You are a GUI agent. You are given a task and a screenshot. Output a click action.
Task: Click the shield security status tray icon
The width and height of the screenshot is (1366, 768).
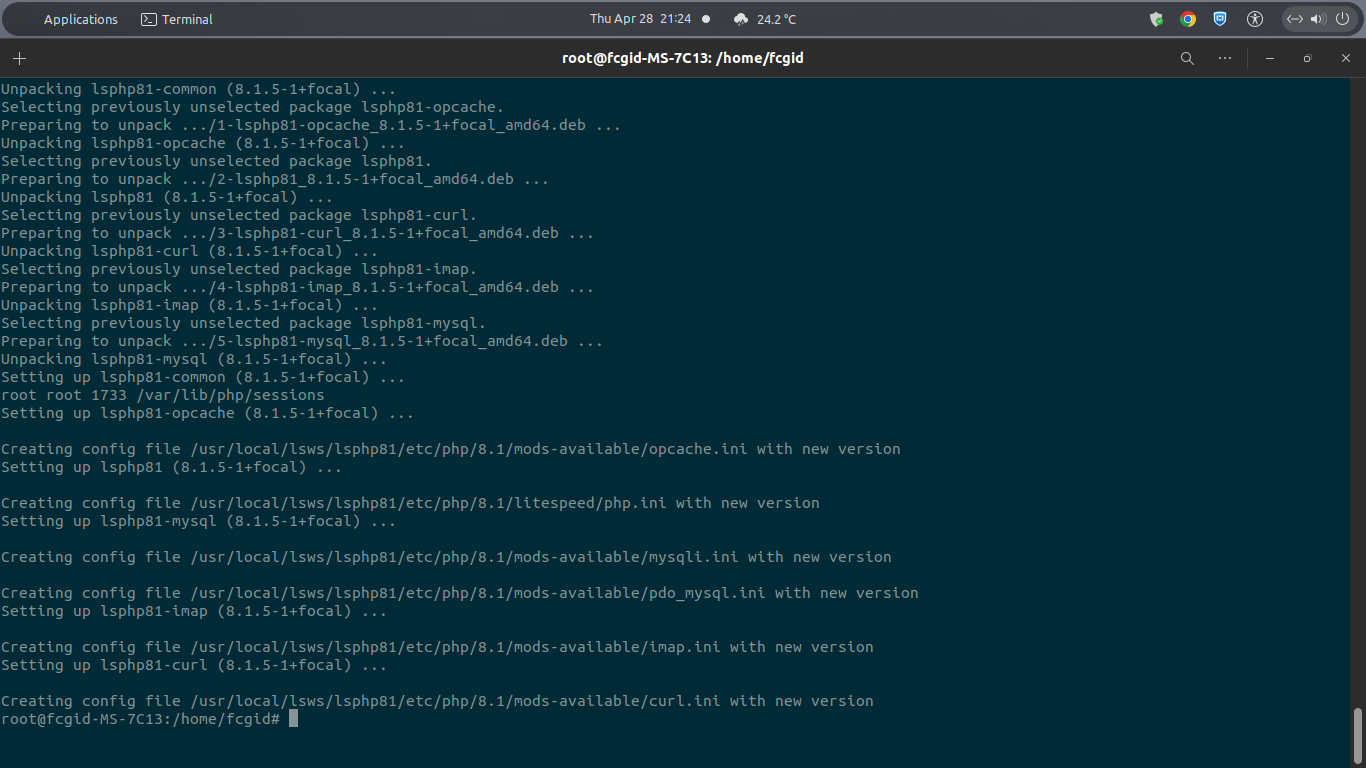1157,19
